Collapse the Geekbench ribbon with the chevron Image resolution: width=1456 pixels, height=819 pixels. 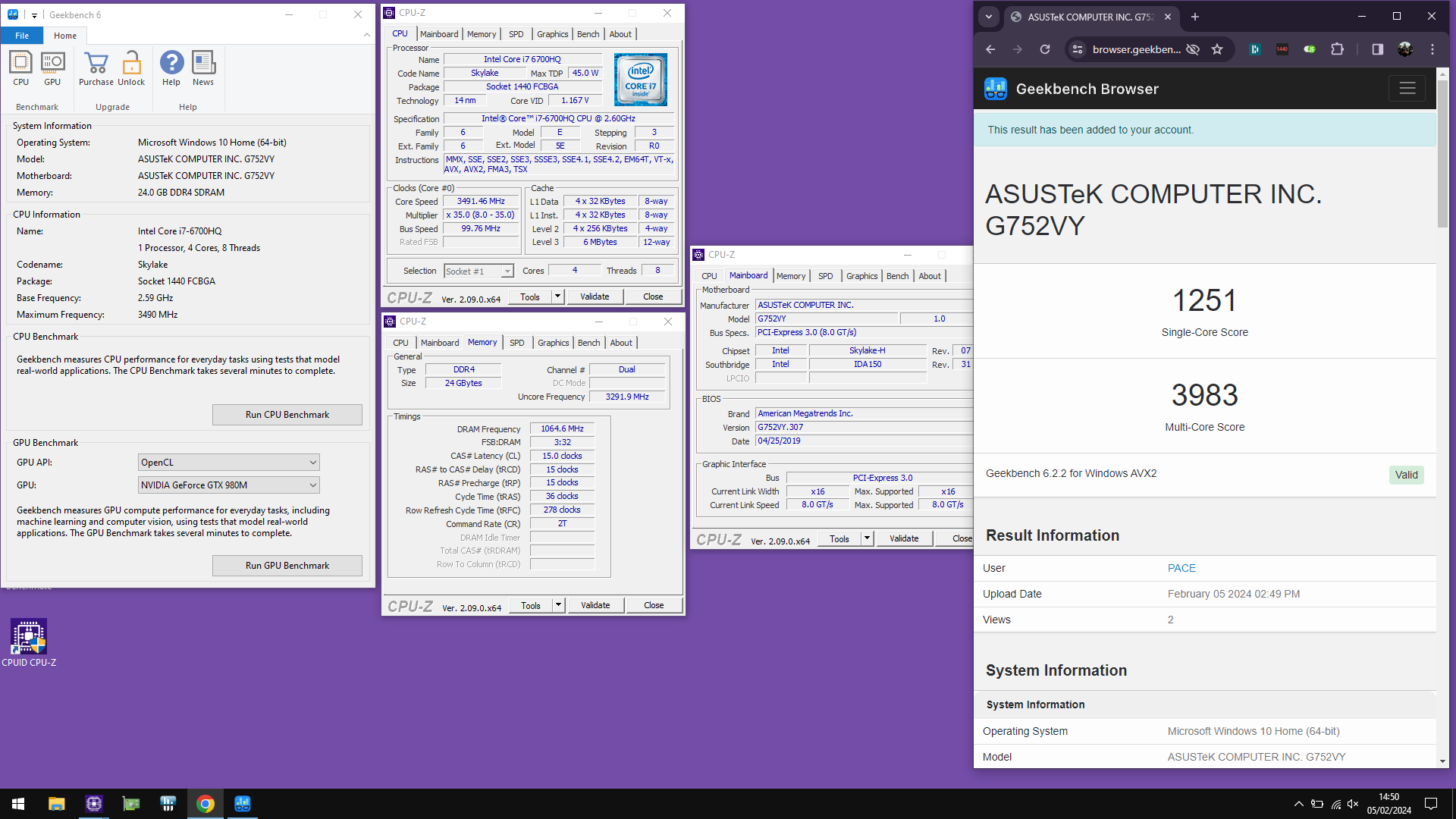[x=367, y=35]
